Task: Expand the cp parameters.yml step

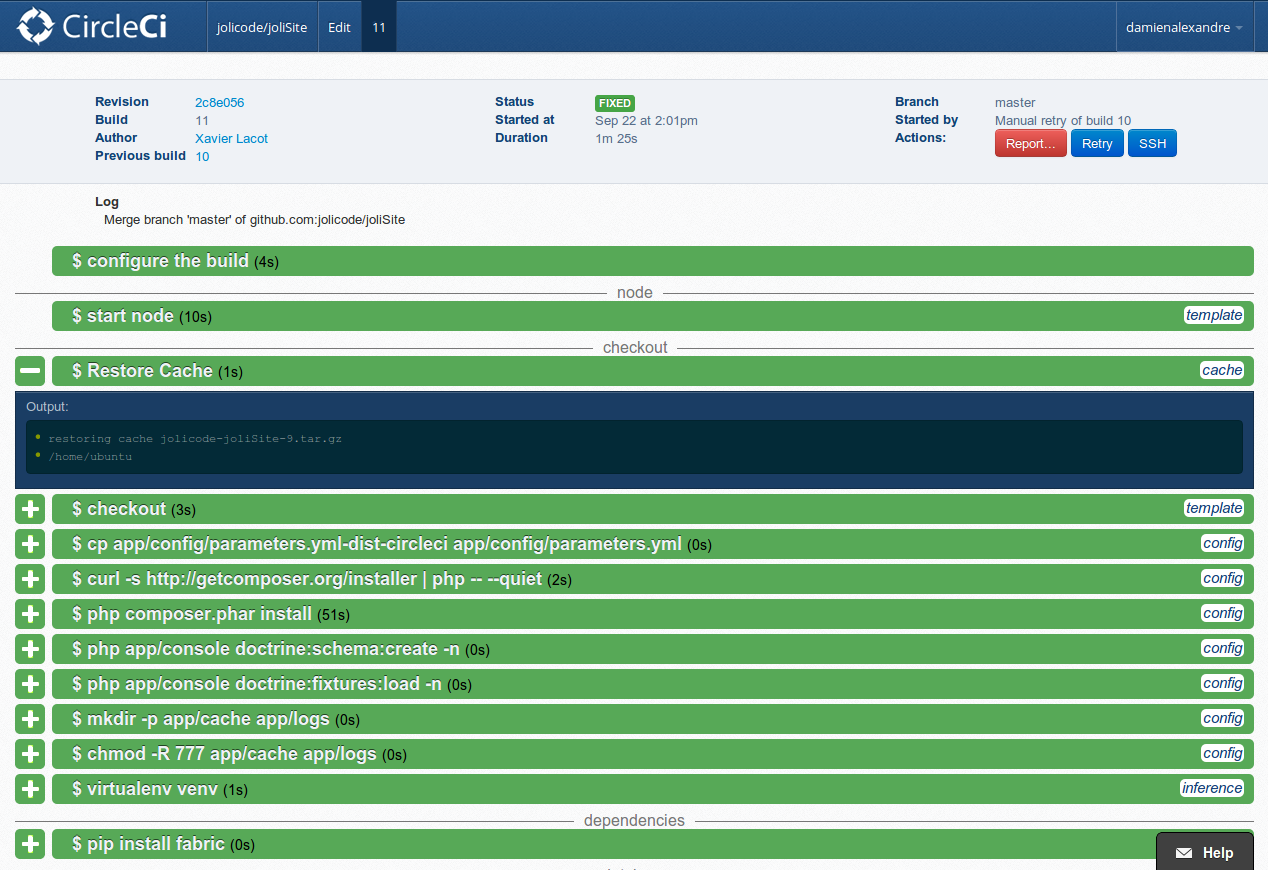Action: (30, 544)
